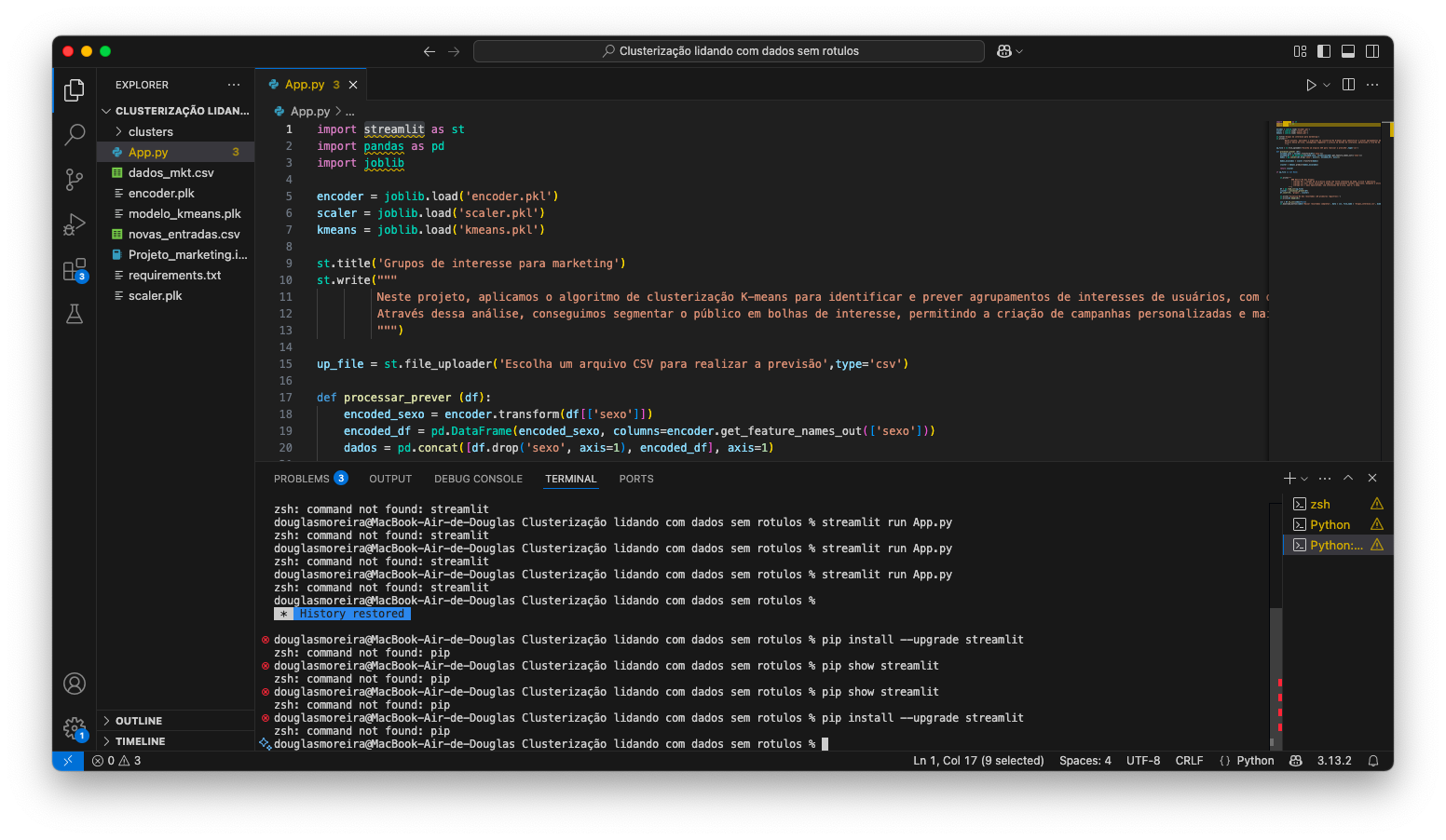Split the editor to the right
Image resolution: width=1446 pixels, height=840 pixels.
[1348, 85]
